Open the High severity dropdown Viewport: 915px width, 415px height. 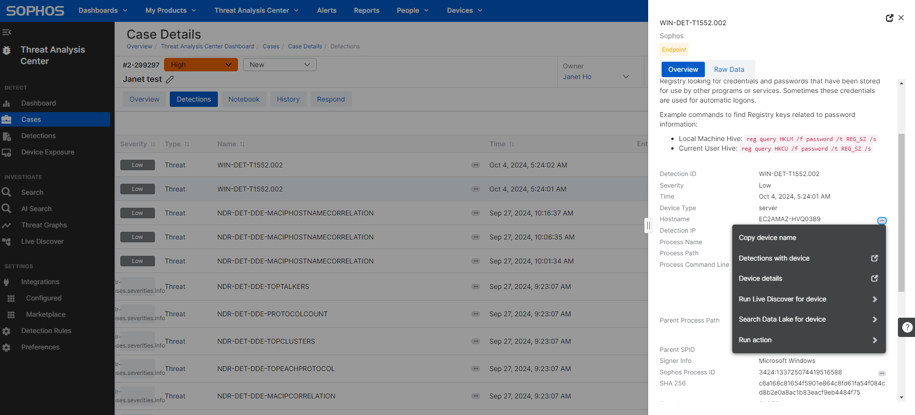point(200,65)
